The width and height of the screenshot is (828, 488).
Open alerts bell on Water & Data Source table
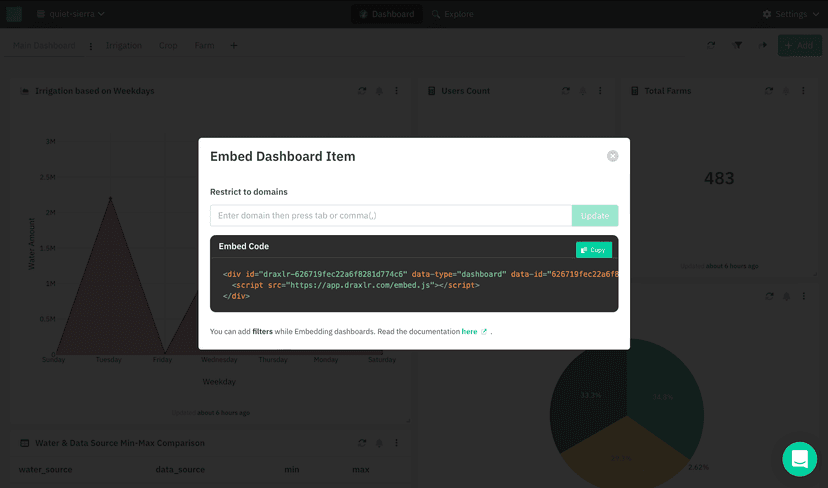[379, 443]
